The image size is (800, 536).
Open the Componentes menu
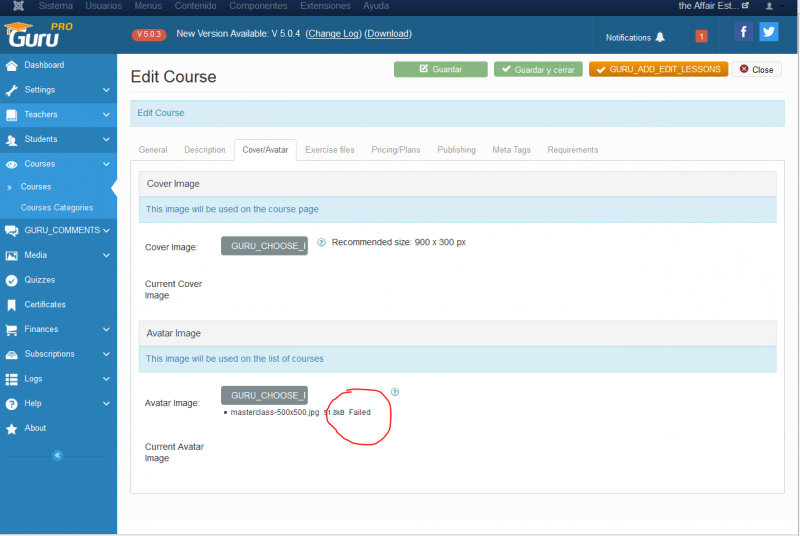pyautogui.click(x=258, y=6)
